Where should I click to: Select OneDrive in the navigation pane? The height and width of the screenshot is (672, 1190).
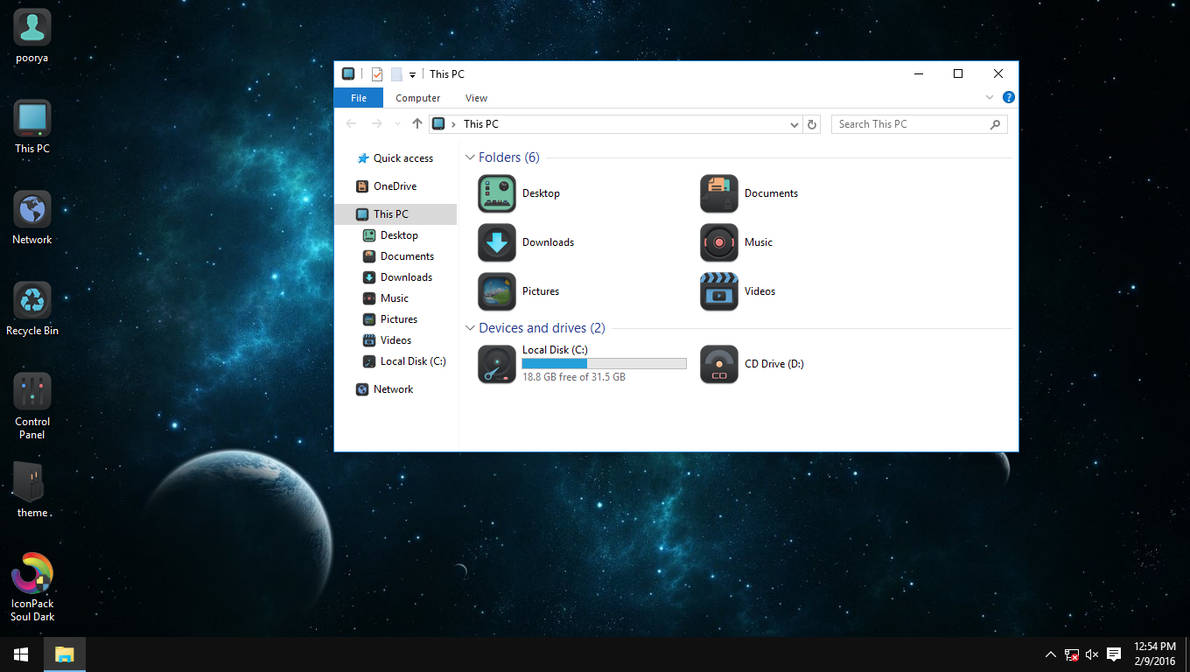click(x=395, y=186)
